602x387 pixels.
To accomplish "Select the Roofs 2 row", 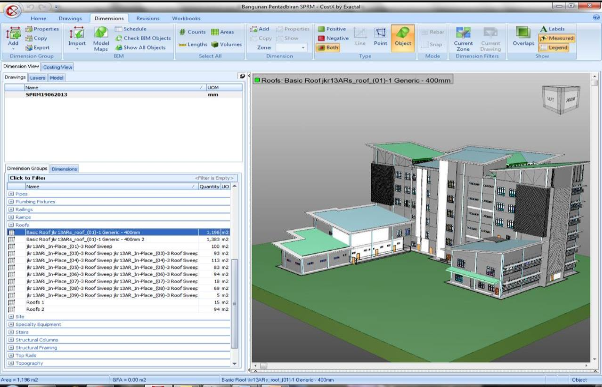I will coord(118,309).
